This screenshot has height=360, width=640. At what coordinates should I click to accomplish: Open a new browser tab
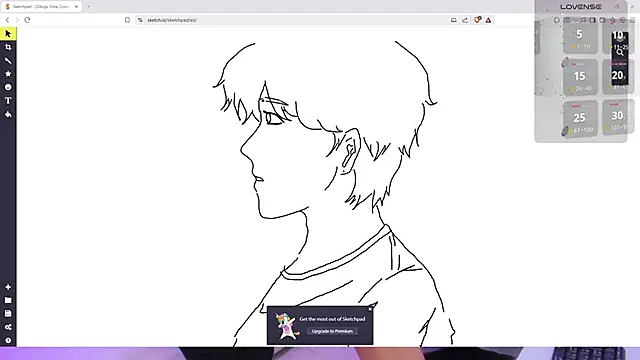coord(89,7)
